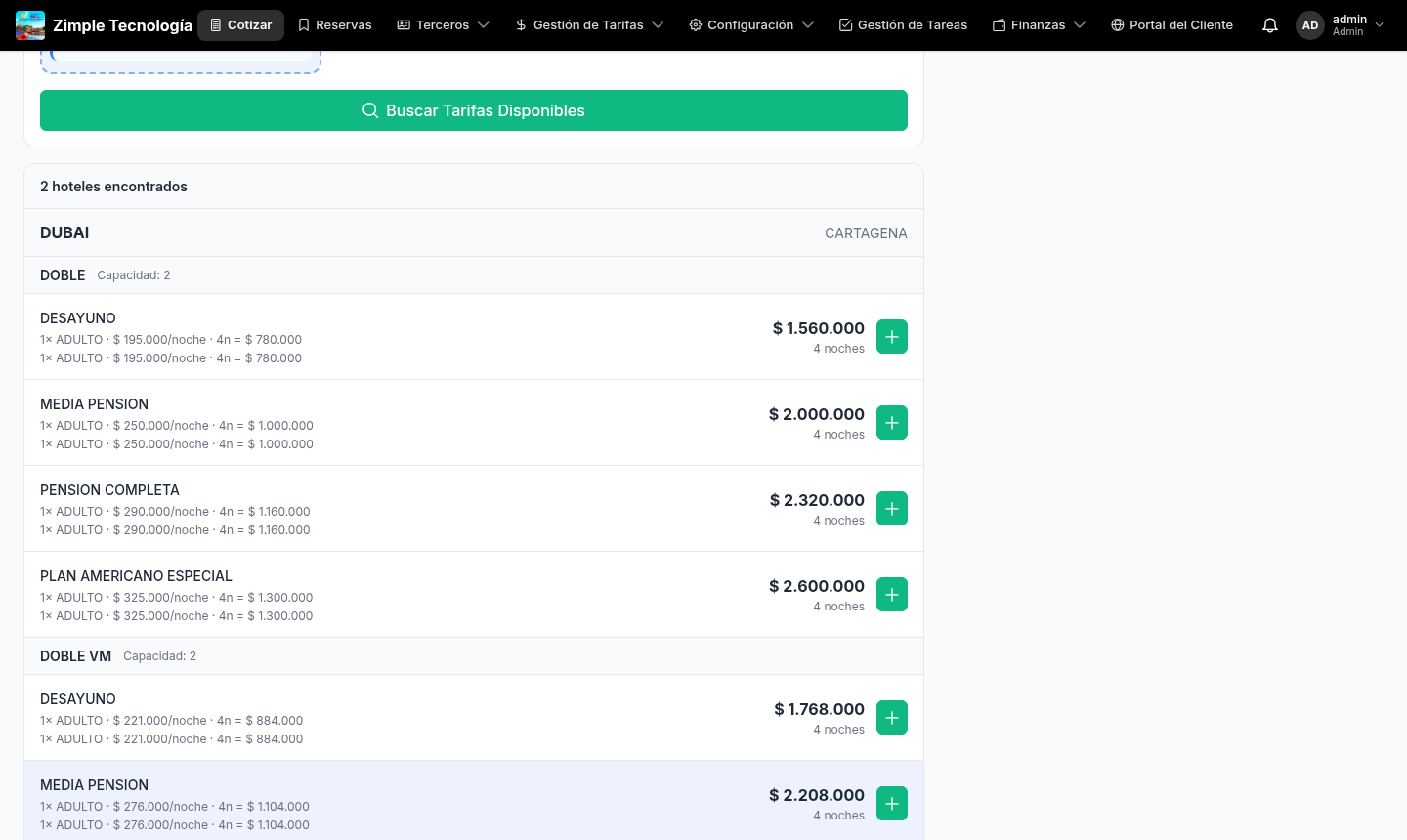The width and height of the screenshot is (1407, 840).
Task: Go to the Reservas section
Action: [334, 25]
